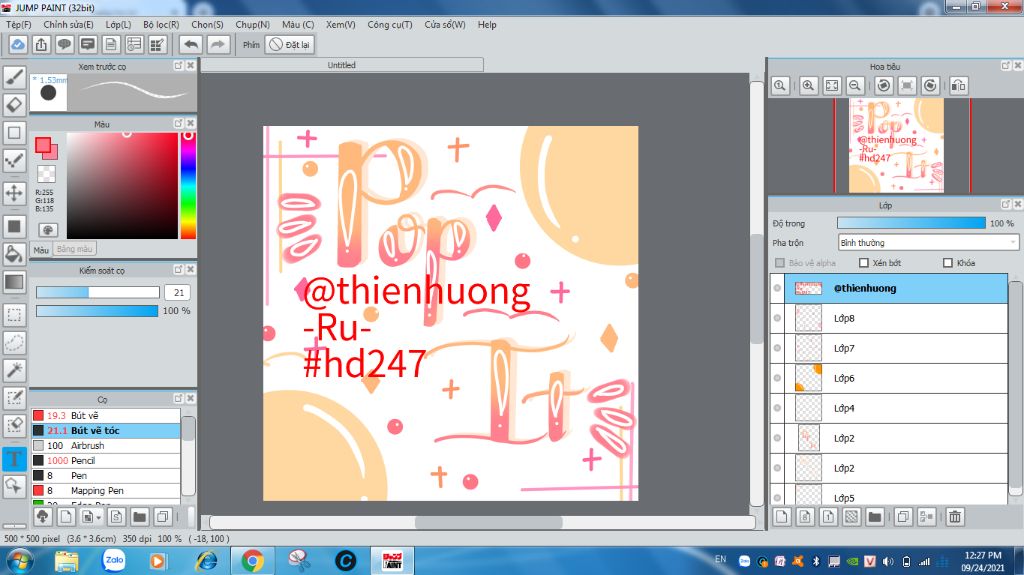
Task: Select the Pencil brush in brush list
Action: [x=106, y=461]
